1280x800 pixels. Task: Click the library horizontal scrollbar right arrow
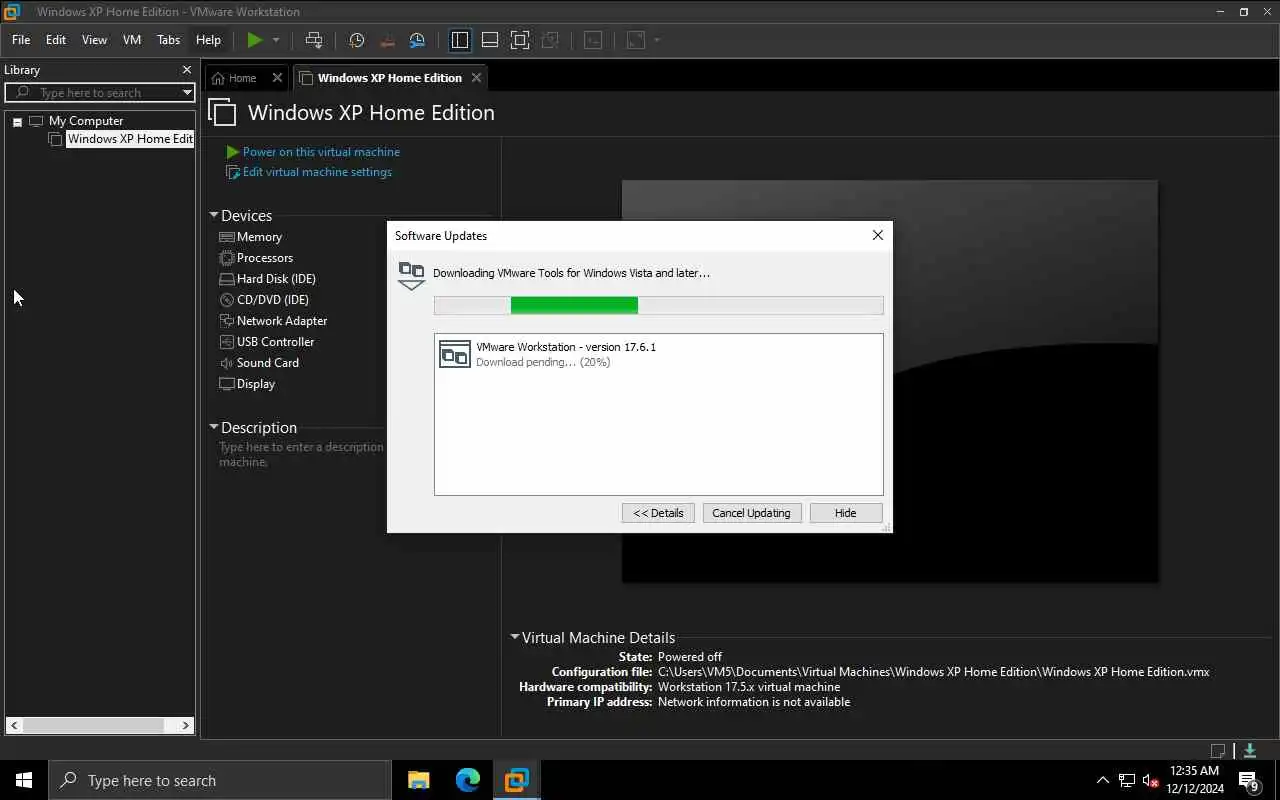185,726
